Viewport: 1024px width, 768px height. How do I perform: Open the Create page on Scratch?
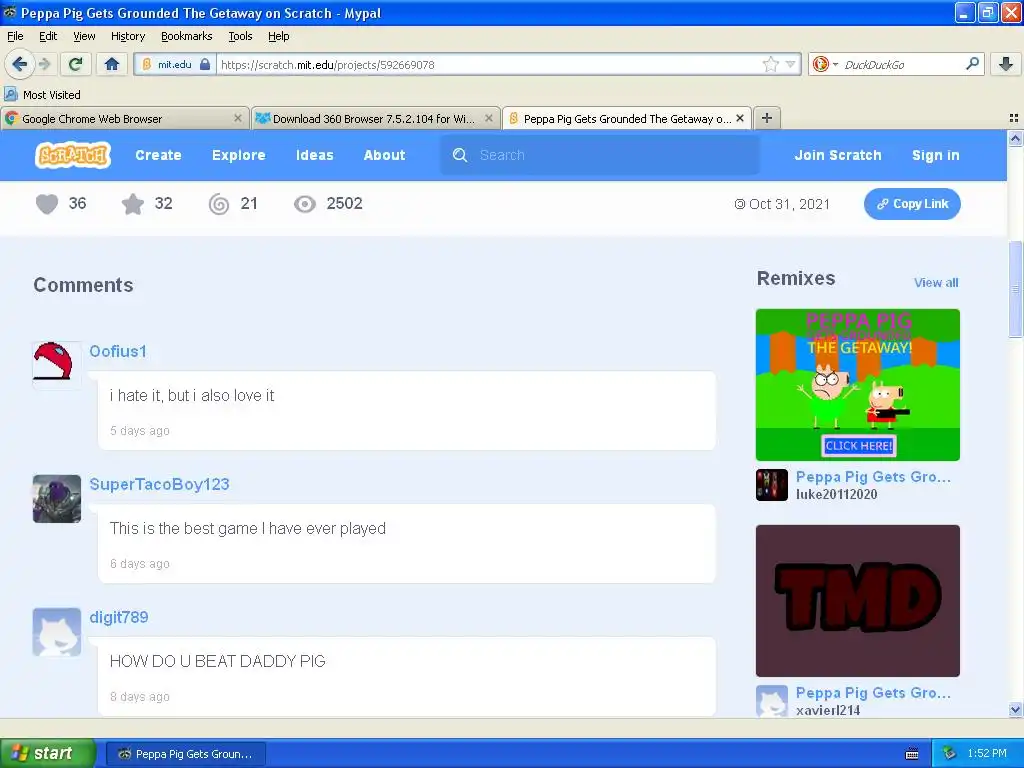158,155
